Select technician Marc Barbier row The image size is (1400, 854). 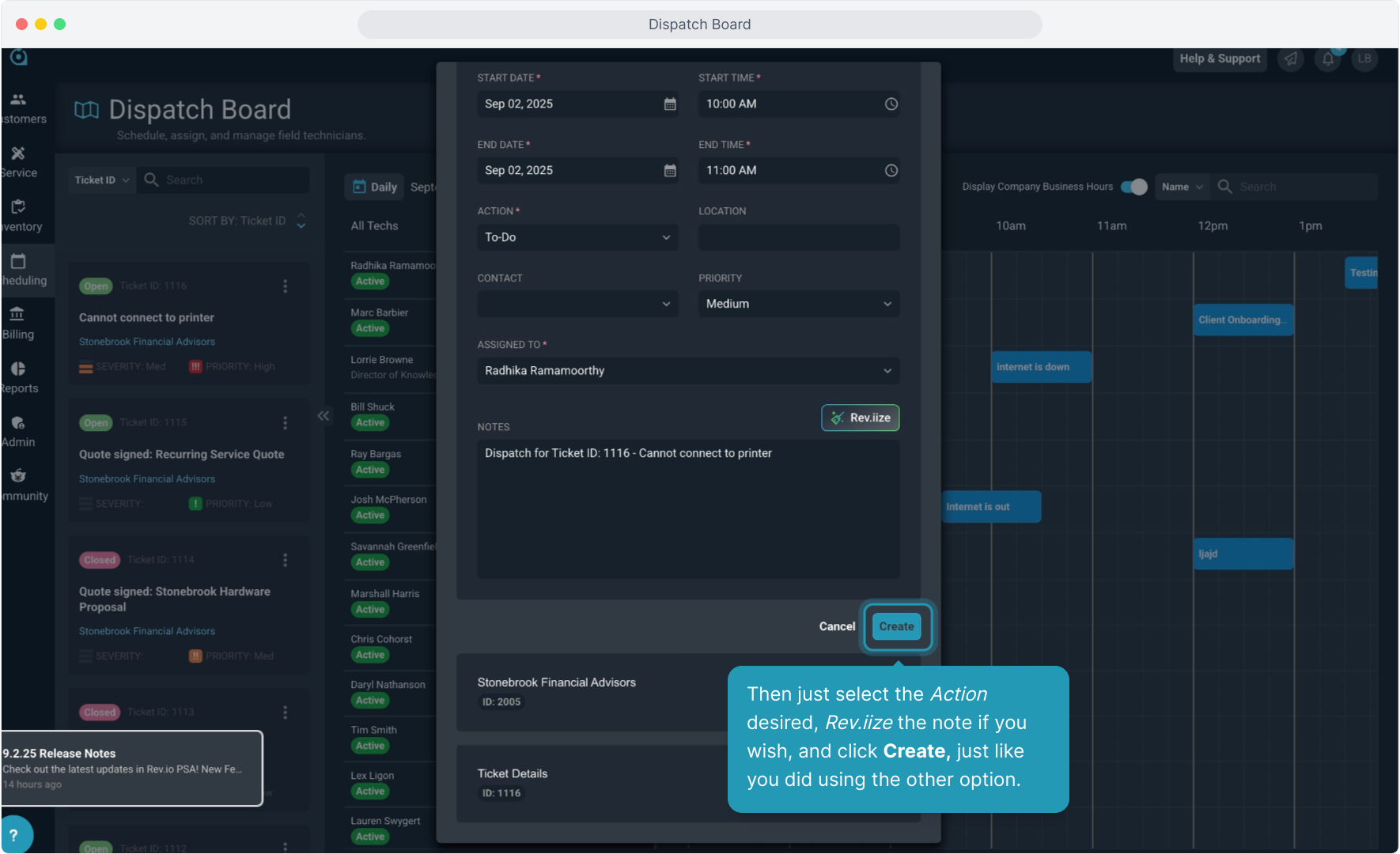tap(391, 321)
